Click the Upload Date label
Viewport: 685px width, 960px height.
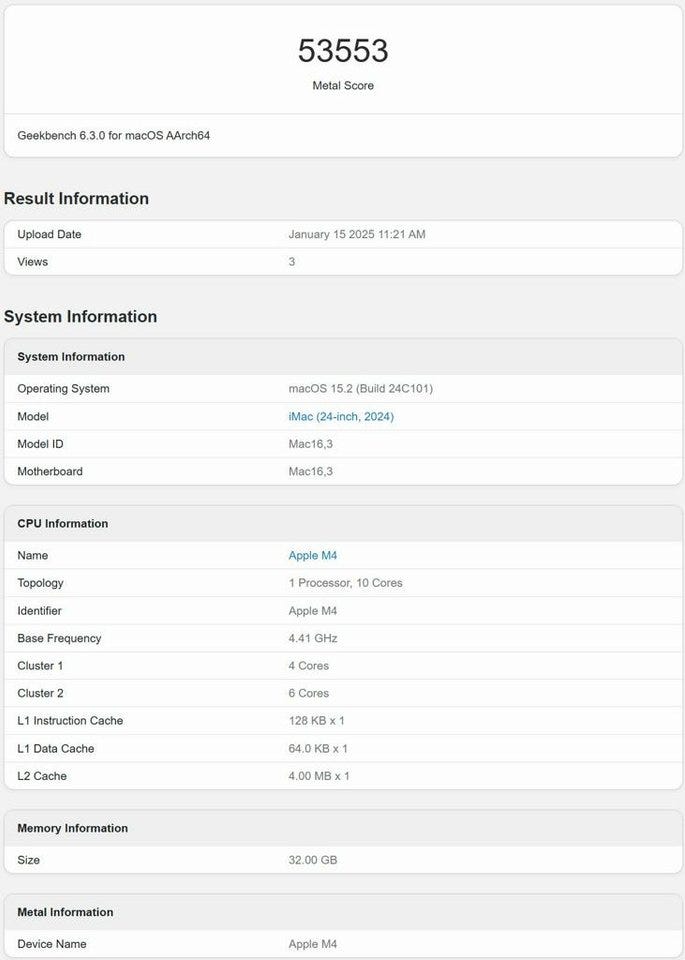pyautogui.click(x=49, y=234)
